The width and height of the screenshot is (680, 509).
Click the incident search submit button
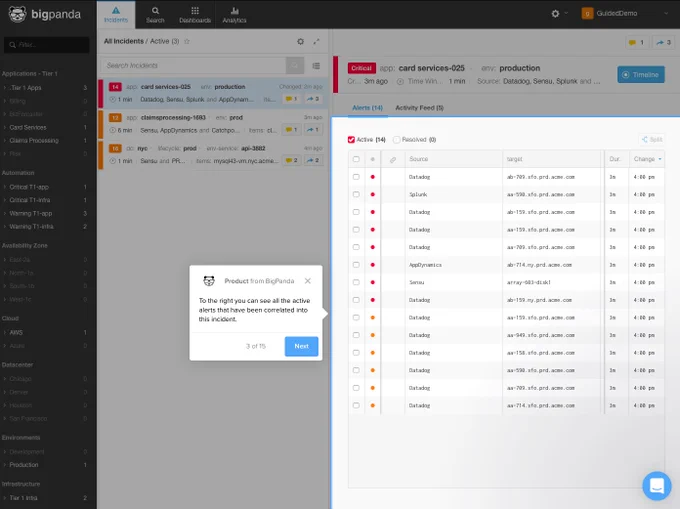pyautogui.click(x=294, y=65)
